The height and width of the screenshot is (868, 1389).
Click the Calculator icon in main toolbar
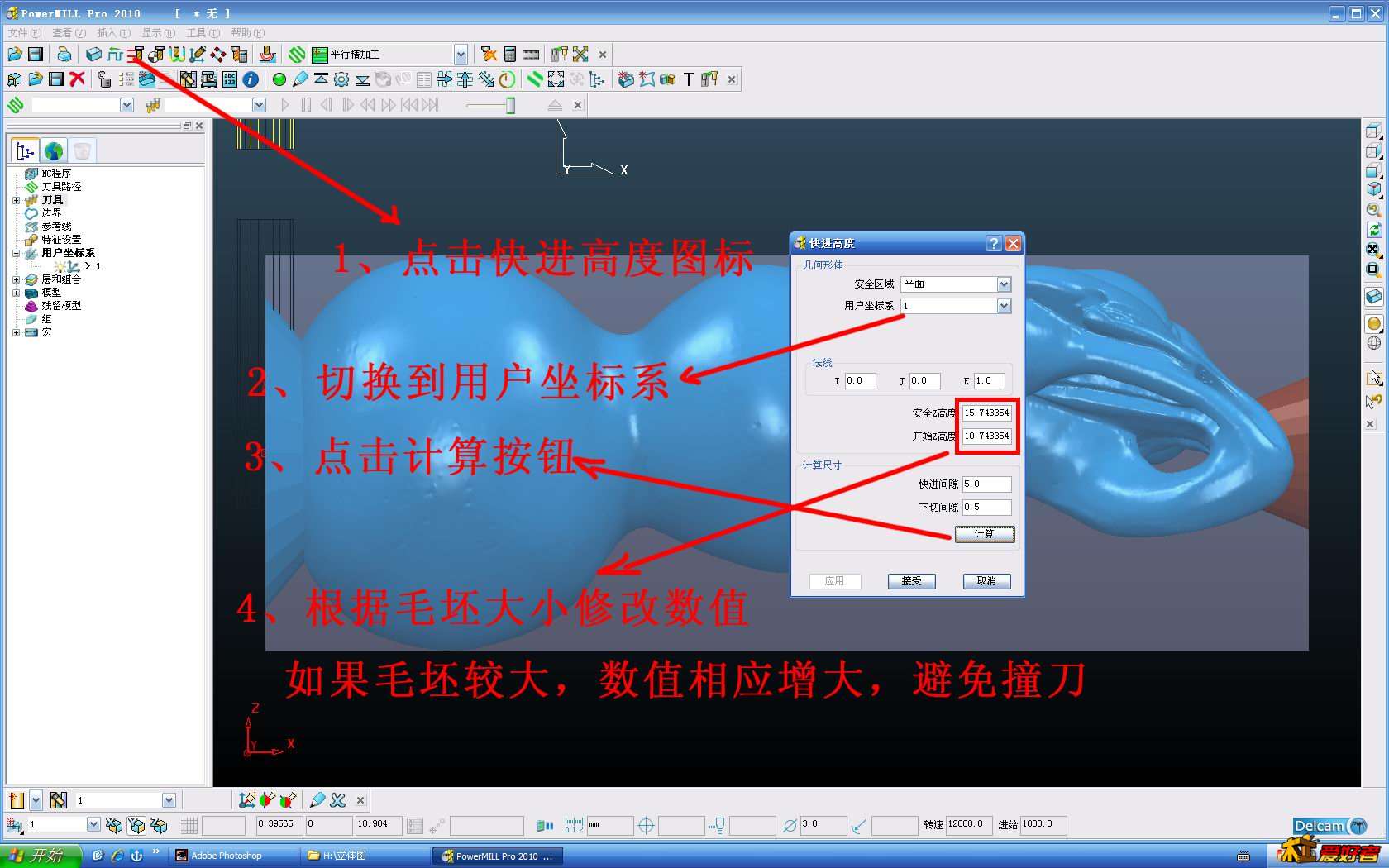[x=510, y=55]
